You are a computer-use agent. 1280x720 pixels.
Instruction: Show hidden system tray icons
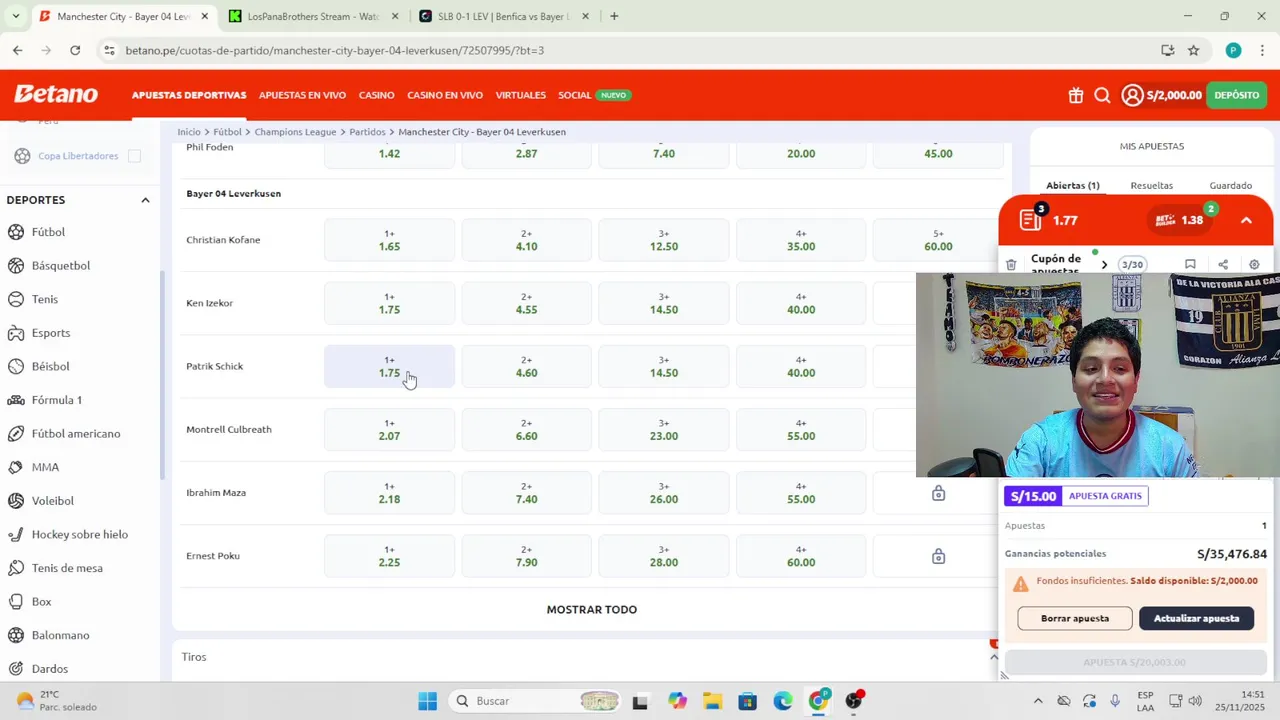(x=1037, y=701)
